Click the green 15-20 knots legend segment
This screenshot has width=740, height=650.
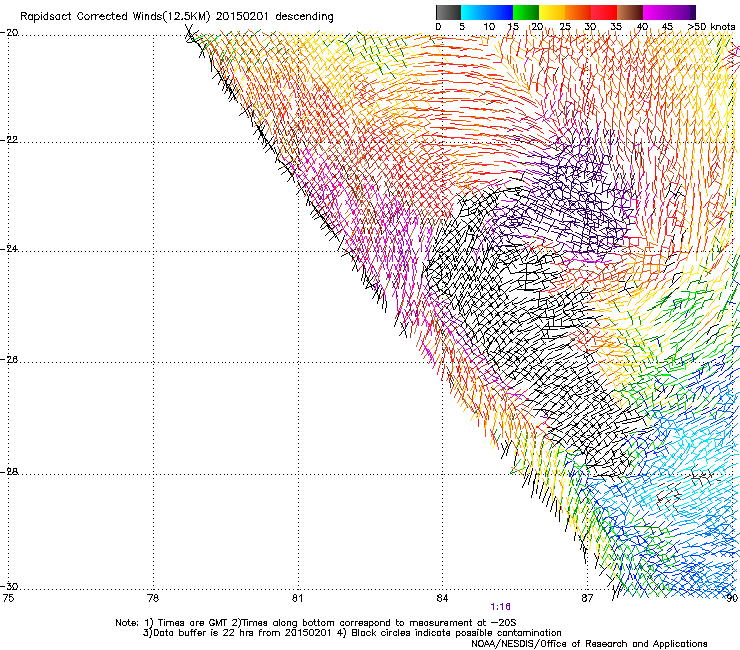(526, 13)
